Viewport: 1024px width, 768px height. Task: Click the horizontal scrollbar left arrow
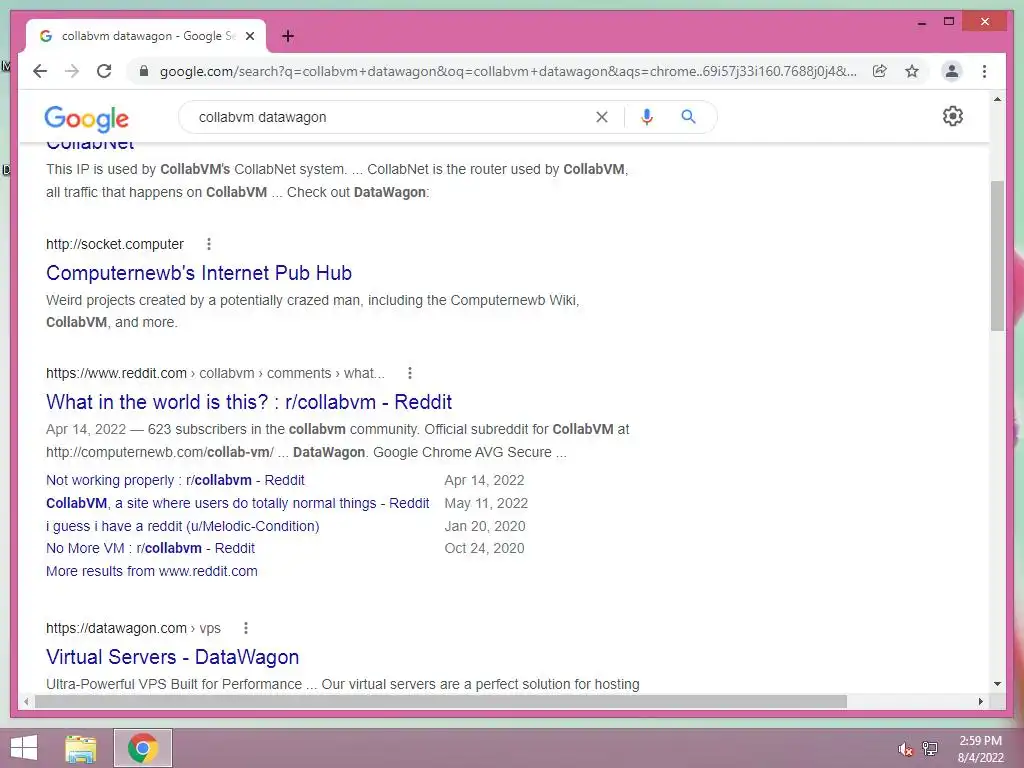(x=26, y=701)
